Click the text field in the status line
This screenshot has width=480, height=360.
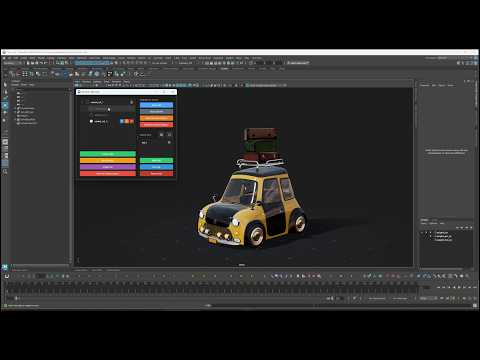click(297, 63)
